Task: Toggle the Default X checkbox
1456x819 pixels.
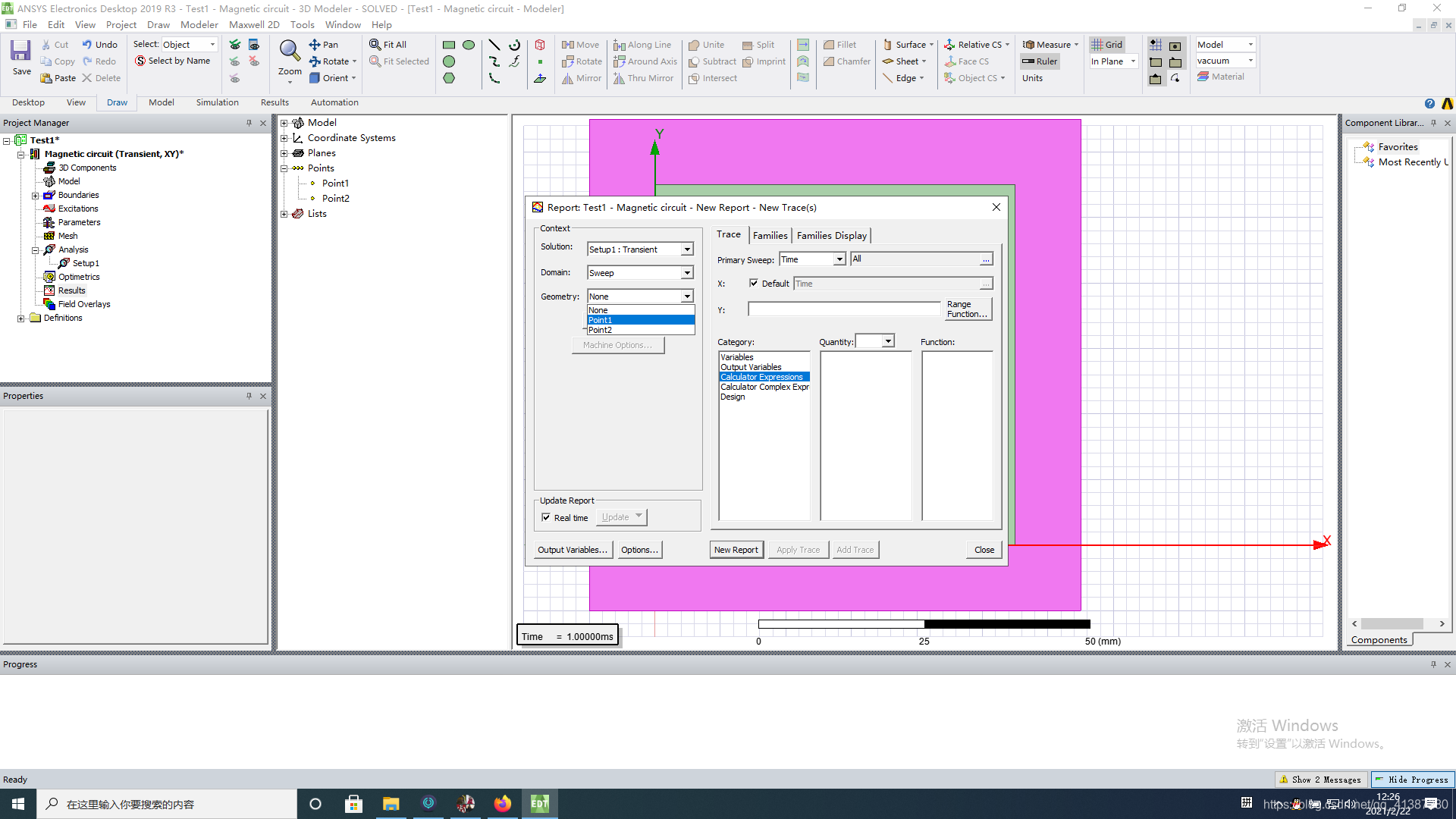Action: 754,283
